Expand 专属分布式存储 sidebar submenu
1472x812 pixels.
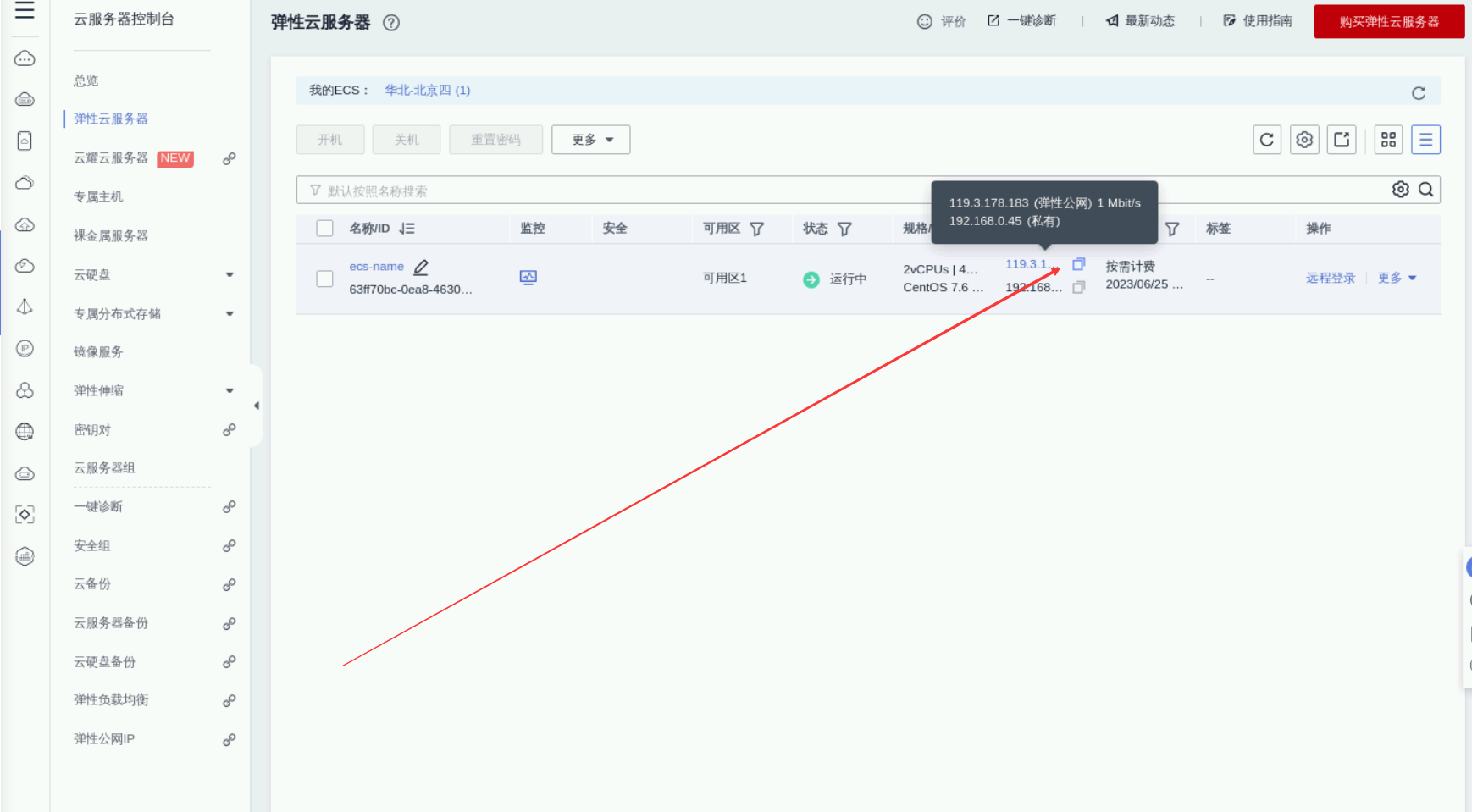(230, 314)
